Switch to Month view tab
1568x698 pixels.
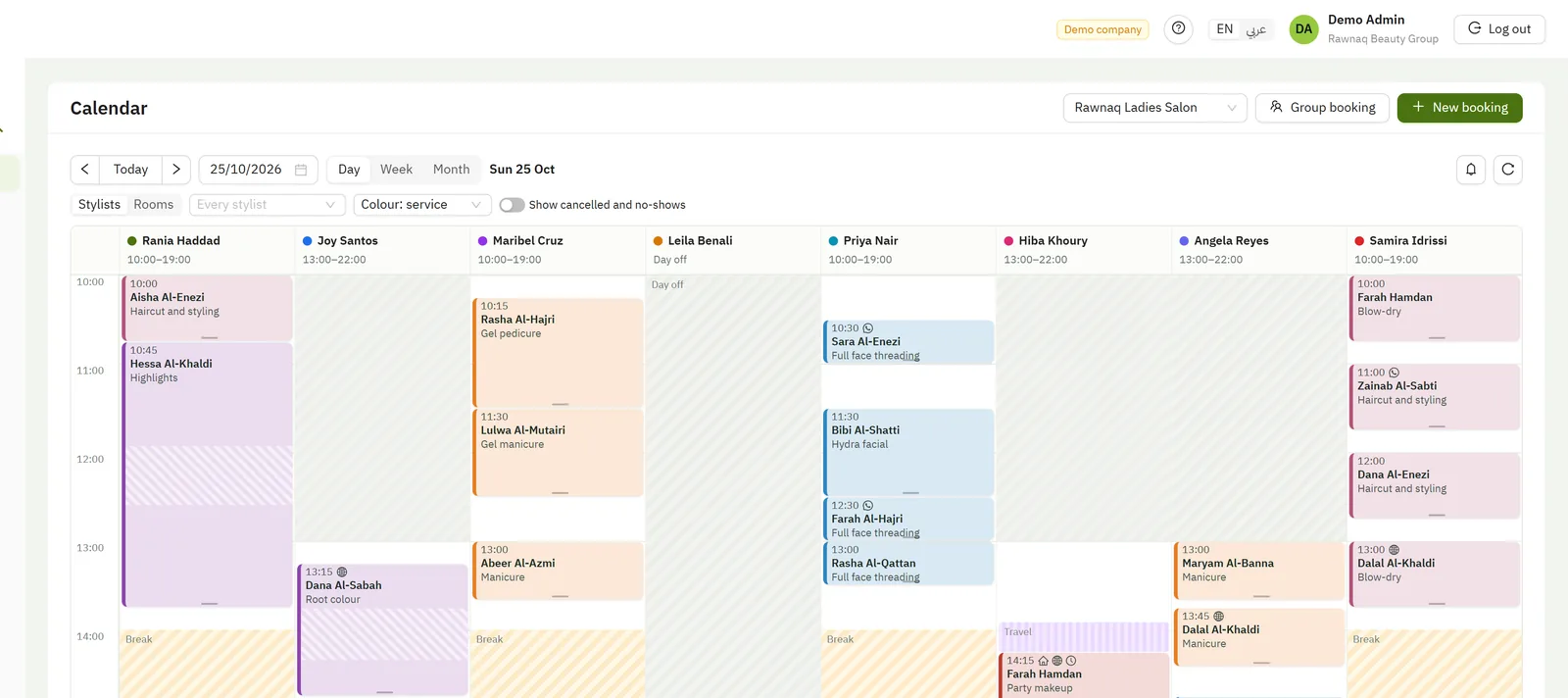(x=451, y=170)
